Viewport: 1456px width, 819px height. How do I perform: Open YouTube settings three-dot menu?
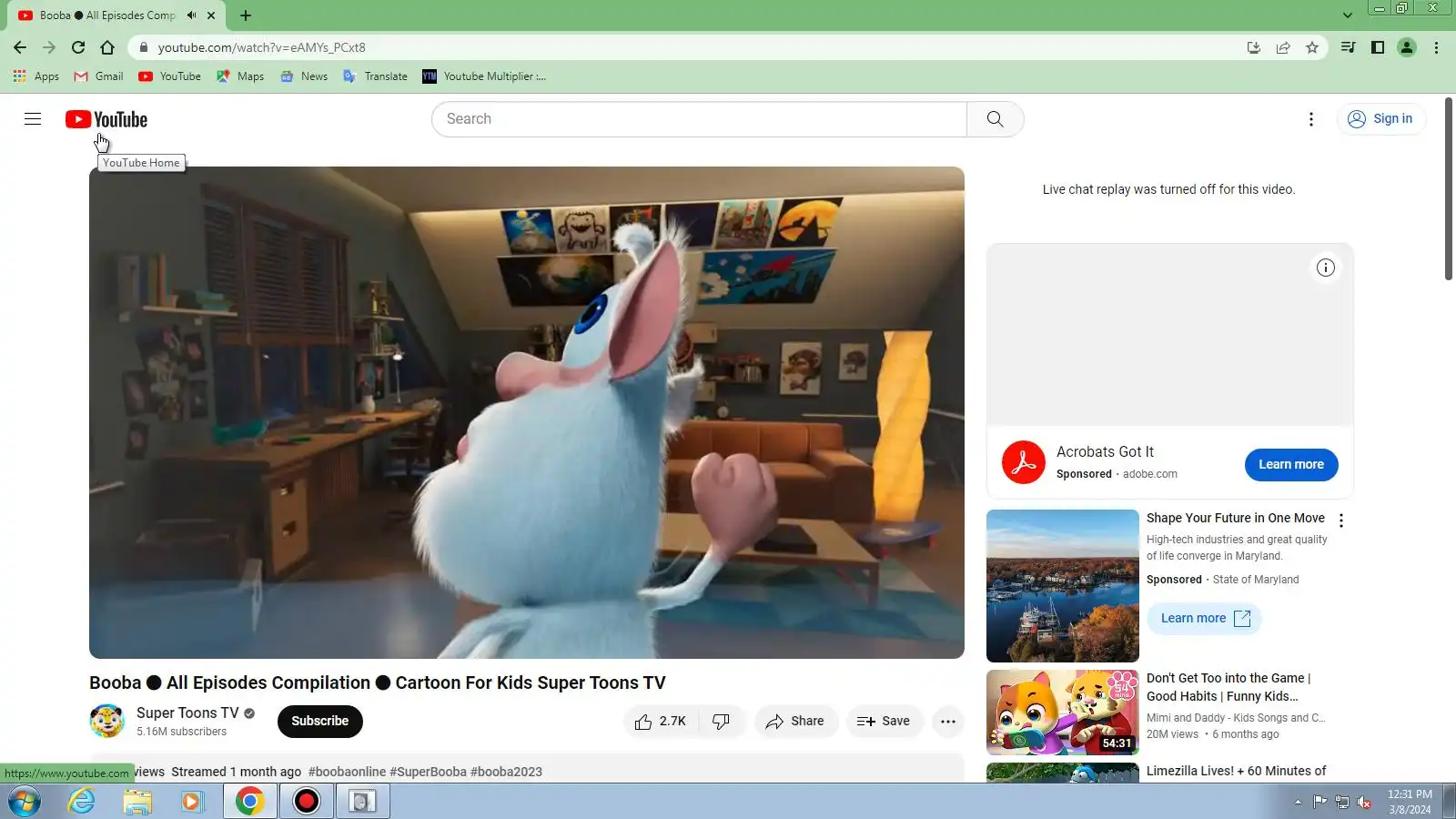pyautogui.click(x=1311, y=119)
